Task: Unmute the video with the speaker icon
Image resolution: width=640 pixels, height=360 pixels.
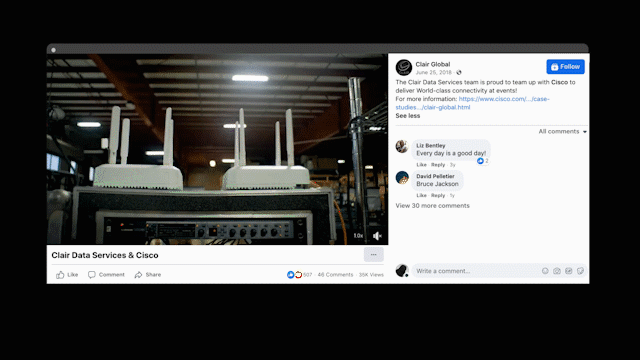Action: click(x=377, y=236)
